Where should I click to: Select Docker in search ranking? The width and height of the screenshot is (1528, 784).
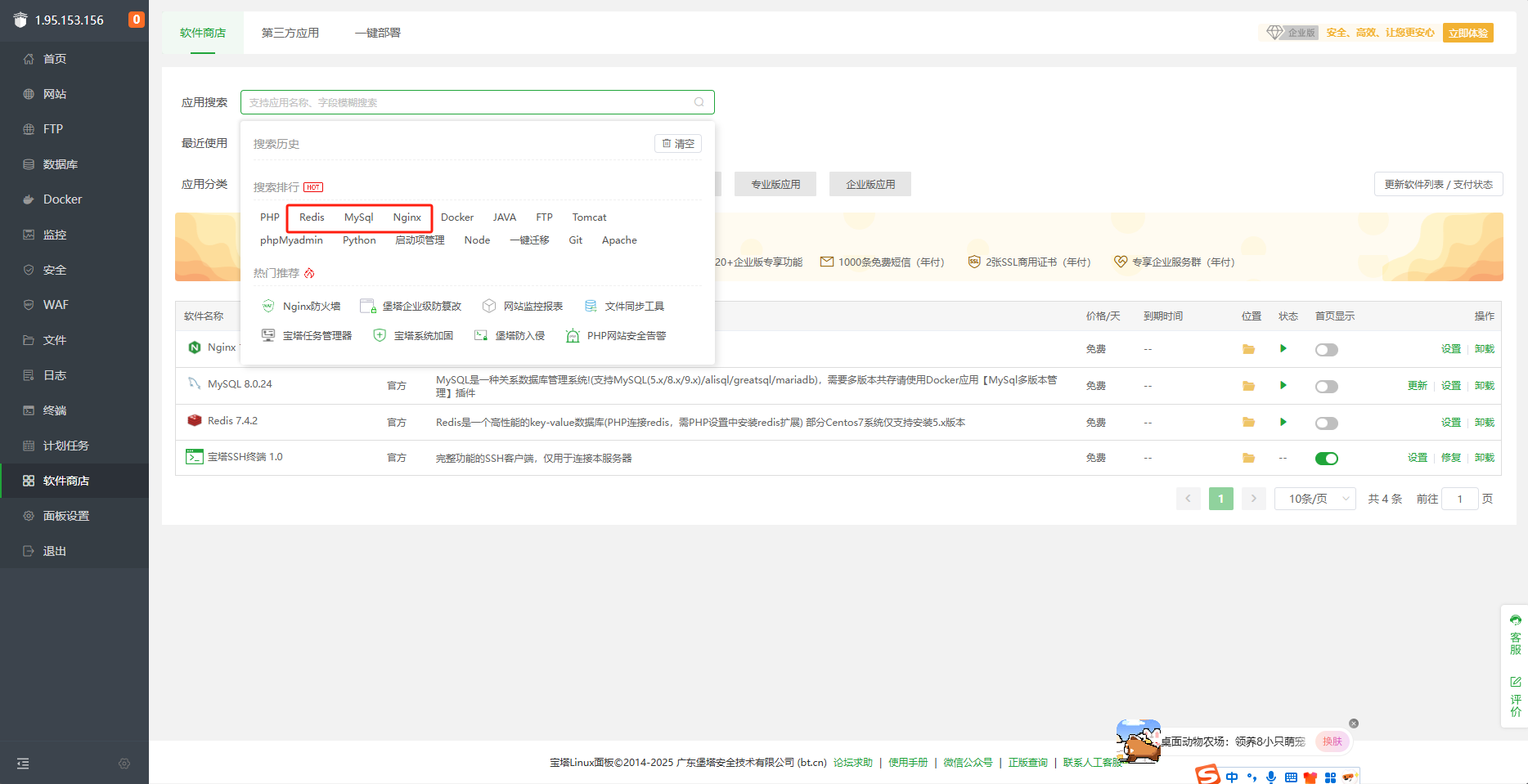(x=457, y=217)
